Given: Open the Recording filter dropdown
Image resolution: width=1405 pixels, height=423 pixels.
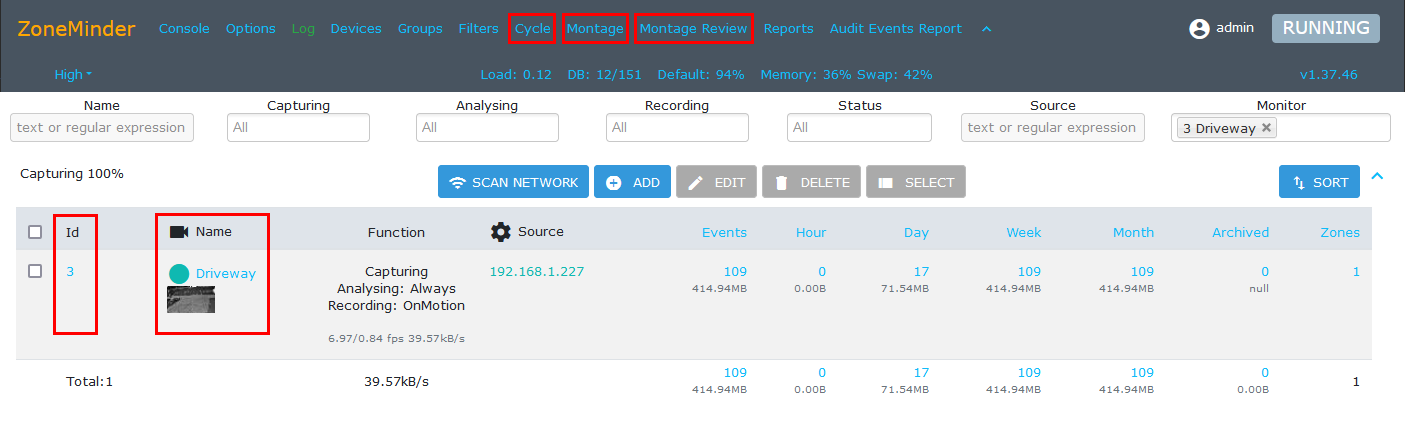Looking at the screenshot, I should [x=677, y=127].
